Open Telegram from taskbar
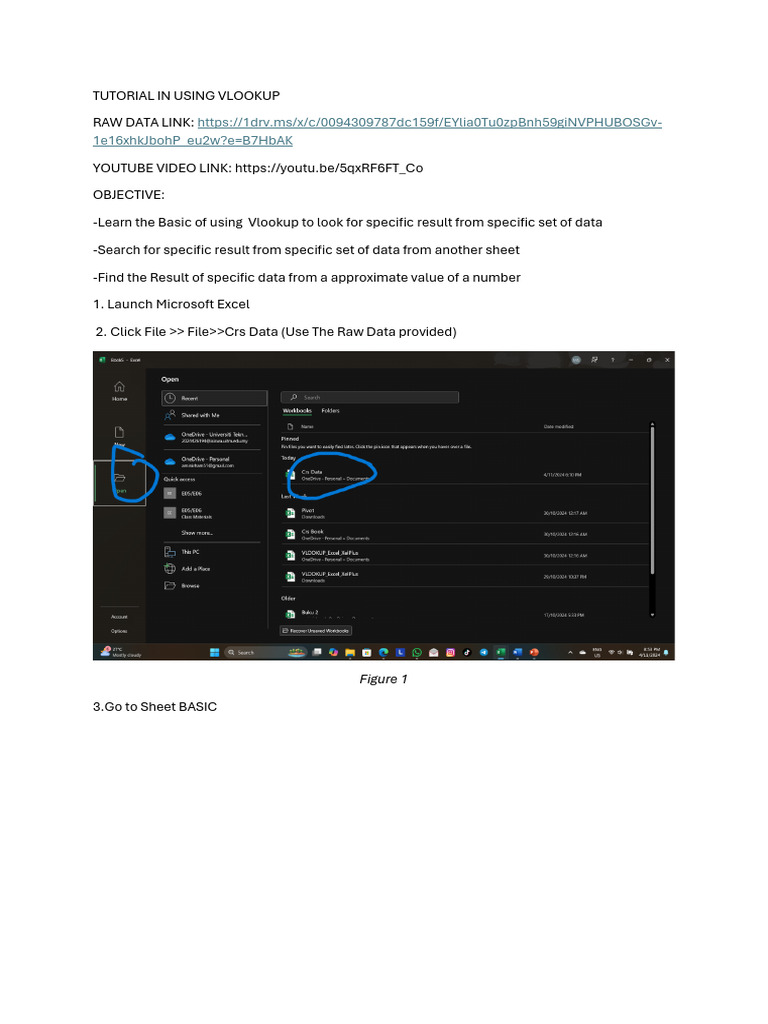 (x=484, y=652)
